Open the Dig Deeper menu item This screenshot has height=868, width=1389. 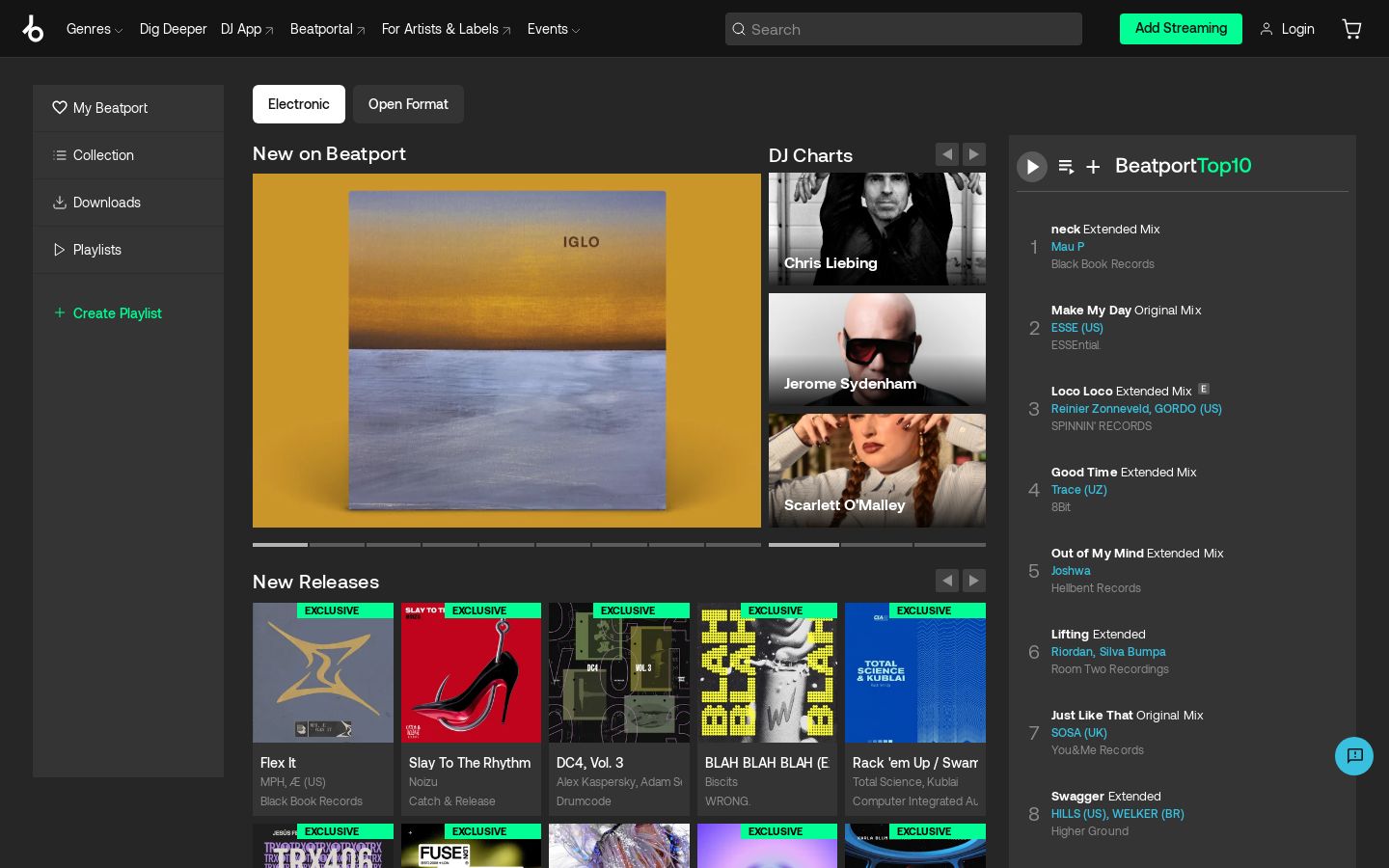point(173,29)
